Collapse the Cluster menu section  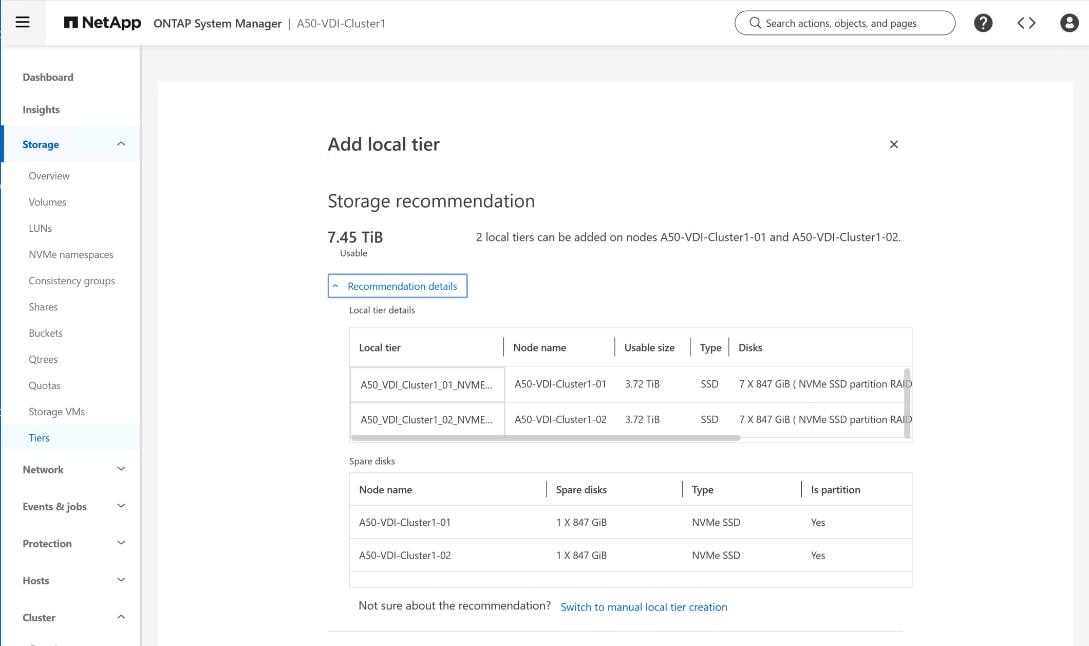pos(121,617)
